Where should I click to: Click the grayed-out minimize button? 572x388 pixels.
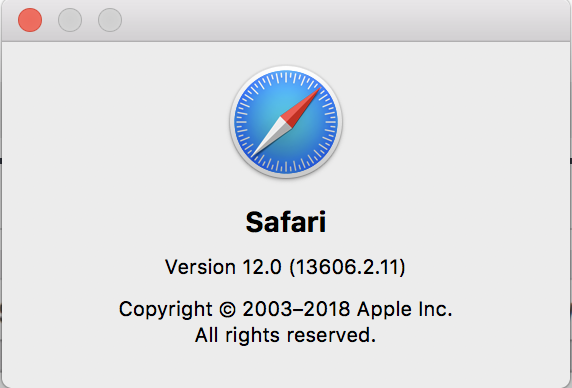pyautogui.click(x=70, y=20)
